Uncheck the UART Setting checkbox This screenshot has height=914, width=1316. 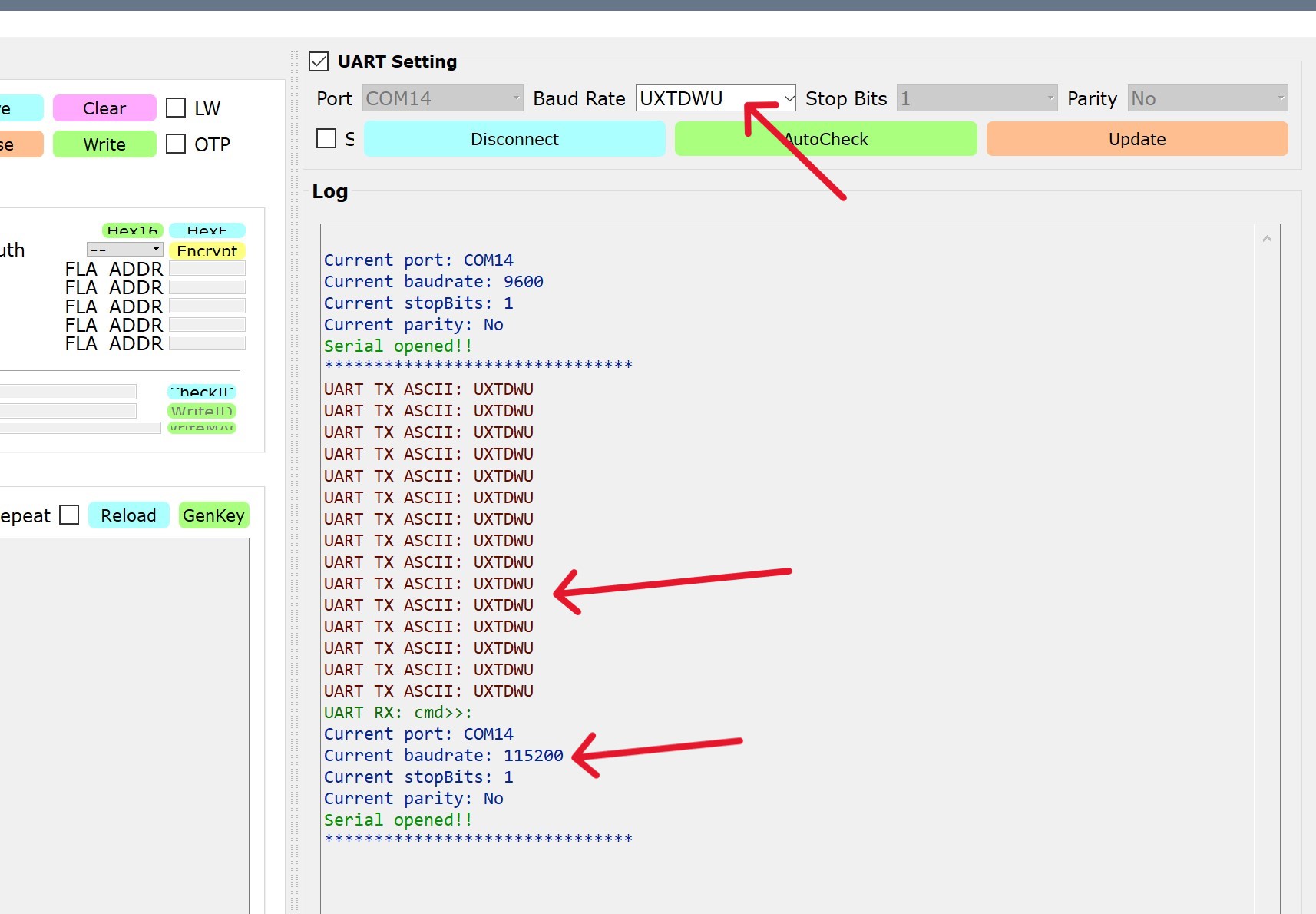[x=319, y=61]
